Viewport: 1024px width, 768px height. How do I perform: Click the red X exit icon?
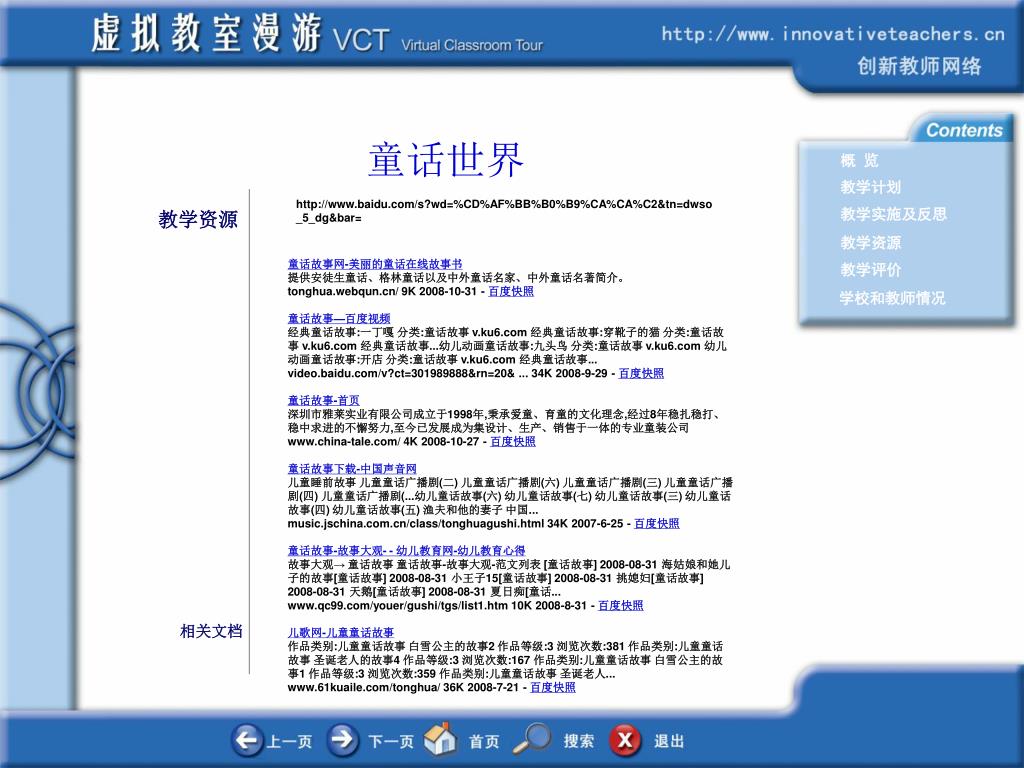625,741
